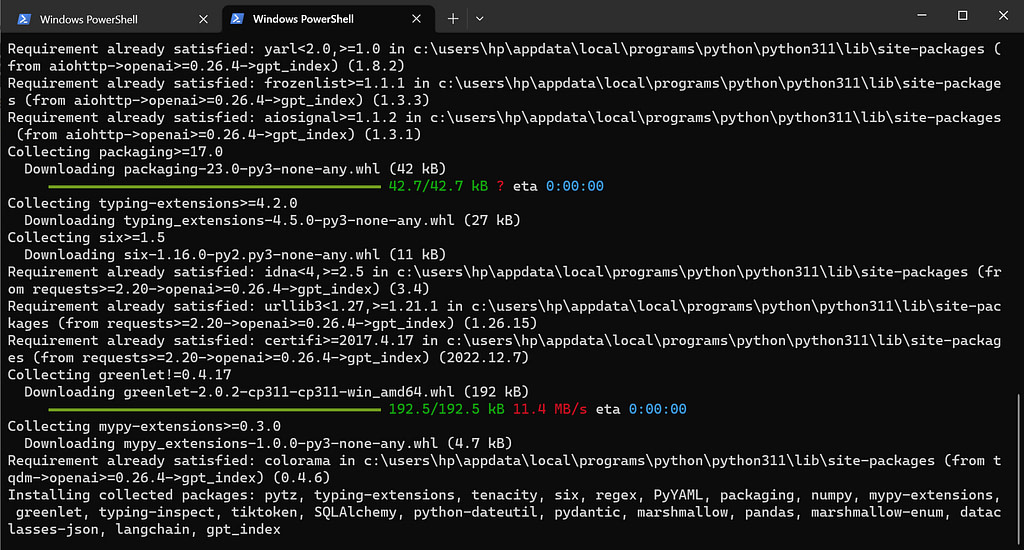
Task: Click the '42.7/42.7 kB' progress value
Action: (x=438, y=186)
